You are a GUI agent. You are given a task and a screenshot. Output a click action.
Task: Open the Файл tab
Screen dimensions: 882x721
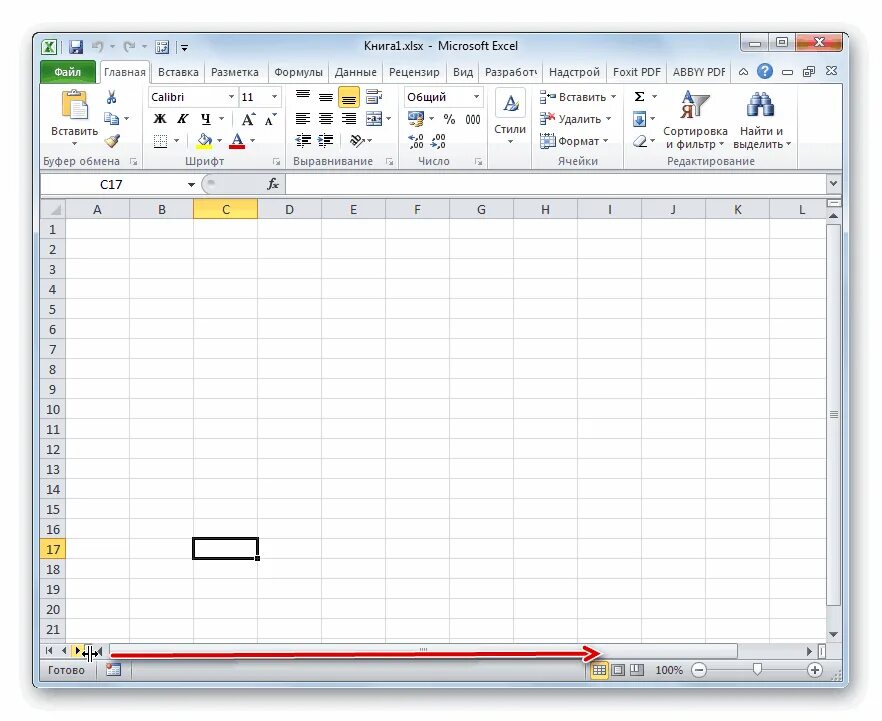pos(68,72)
